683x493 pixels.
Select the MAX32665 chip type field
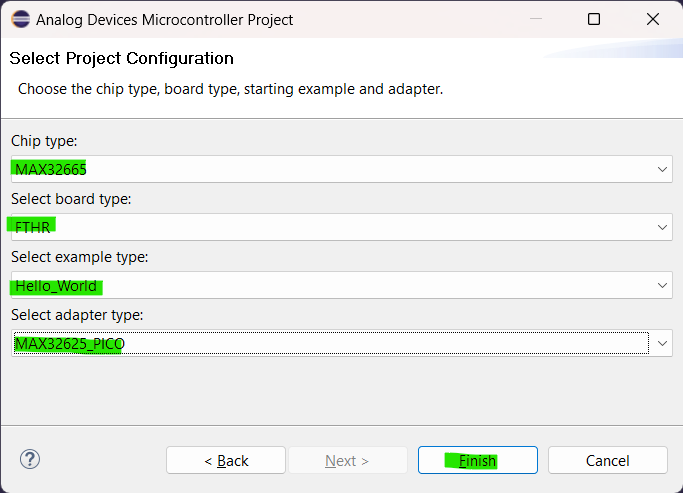click(x=342, y=169)
